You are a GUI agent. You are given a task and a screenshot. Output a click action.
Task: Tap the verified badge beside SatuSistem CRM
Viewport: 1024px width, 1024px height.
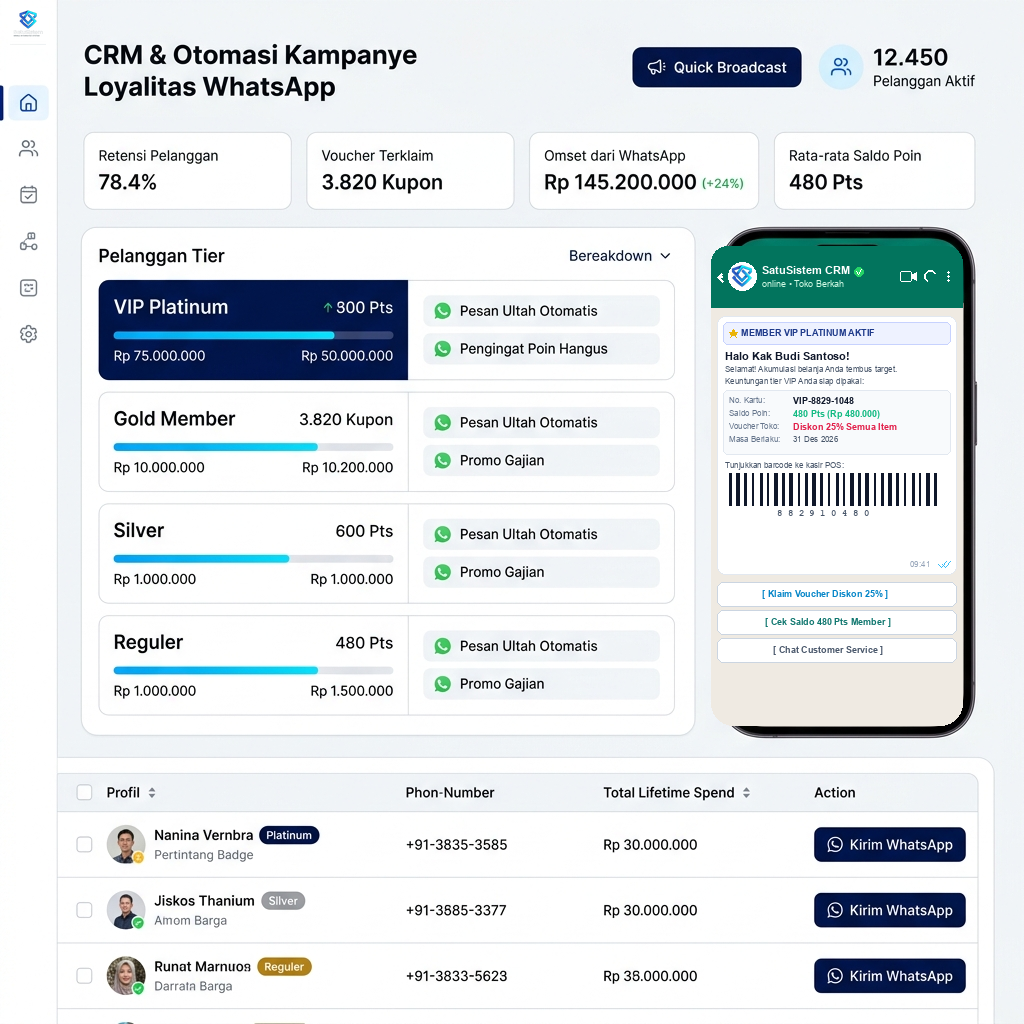(859, 272)
